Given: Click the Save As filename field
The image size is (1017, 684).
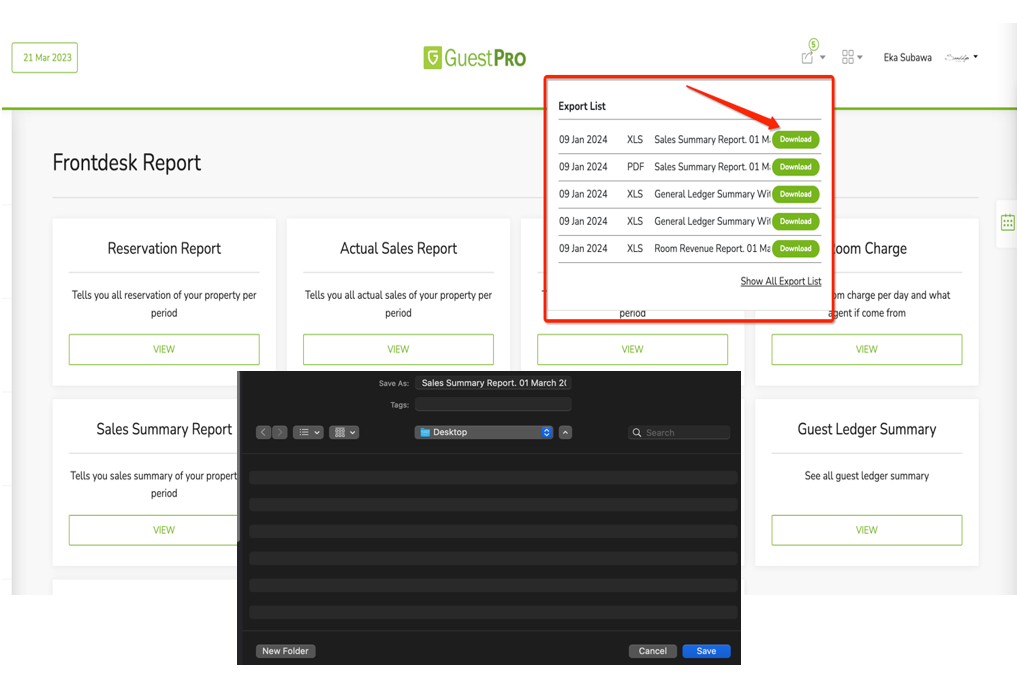Looking at the screenshot, I should point(493,382).
